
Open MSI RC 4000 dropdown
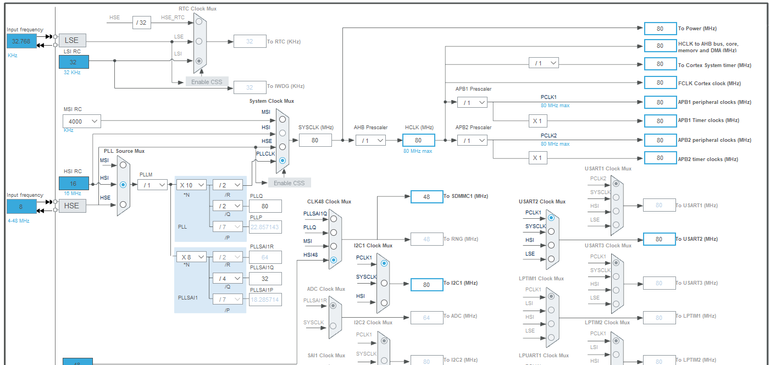pos(82,120)
